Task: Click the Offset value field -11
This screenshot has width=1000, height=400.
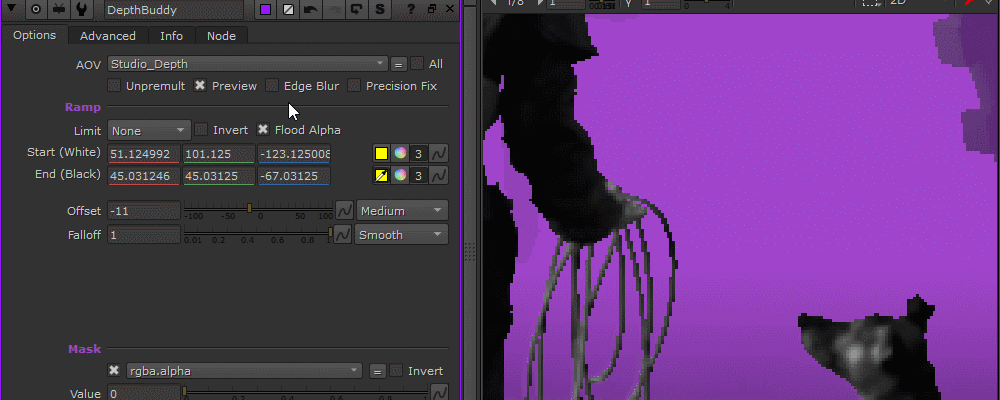Action: (144, 211)
